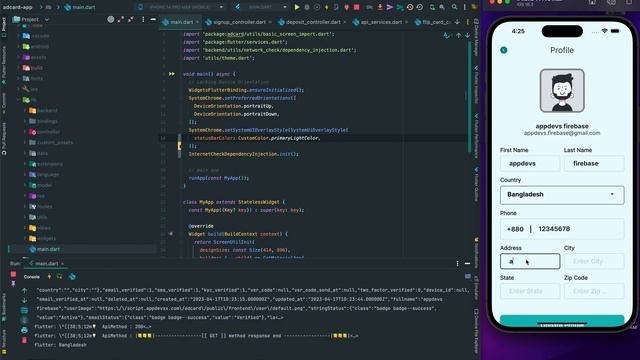Screen dimensions: 640x360
Task: Minimize the Run tool window
Action: 467,264
